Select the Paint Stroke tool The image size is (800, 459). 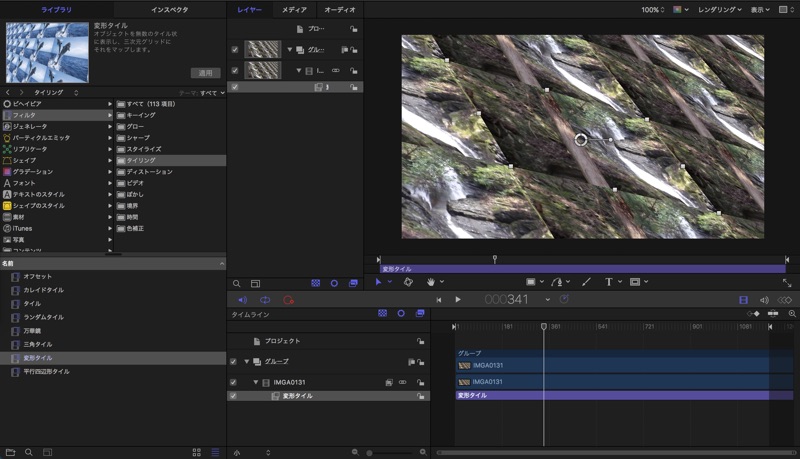tap(586, 282)
